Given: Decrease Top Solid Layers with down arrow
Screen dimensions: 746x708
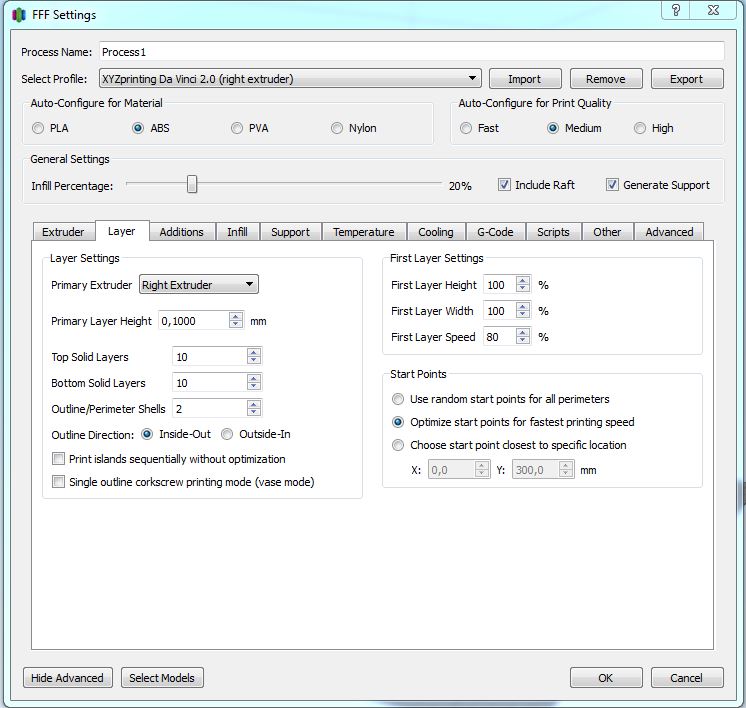Looking at the screenshot, I should tap(254, 361).
